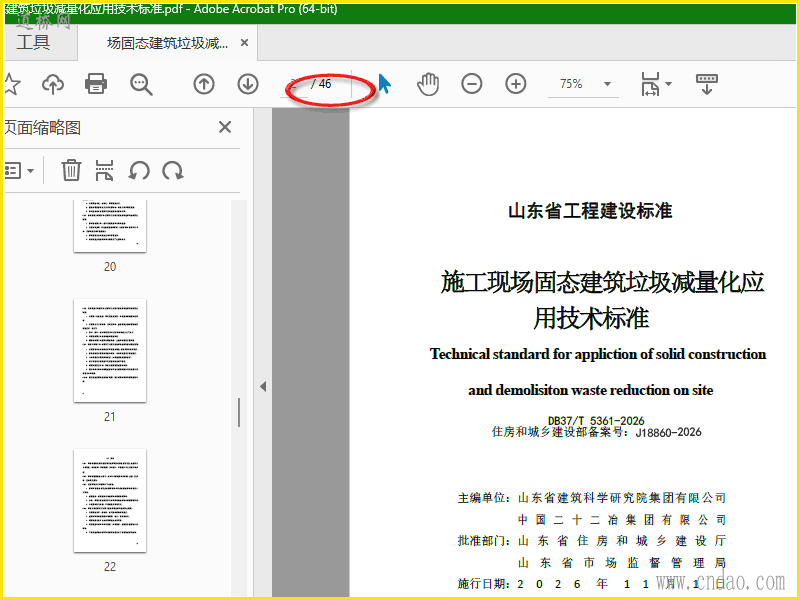Viewport: 800px width, 600px height.
Task: Open the 工具 tab
Action: point(33,42)
